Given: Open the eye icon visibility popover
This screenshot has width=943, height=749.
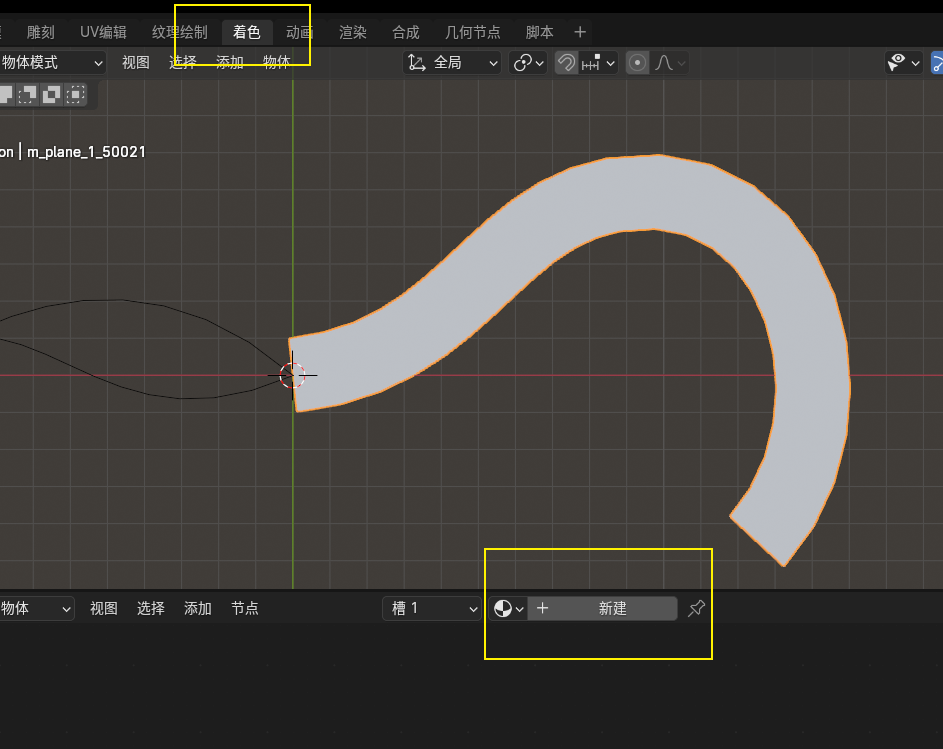Looking at the screenshot, I should pos(903,63).
